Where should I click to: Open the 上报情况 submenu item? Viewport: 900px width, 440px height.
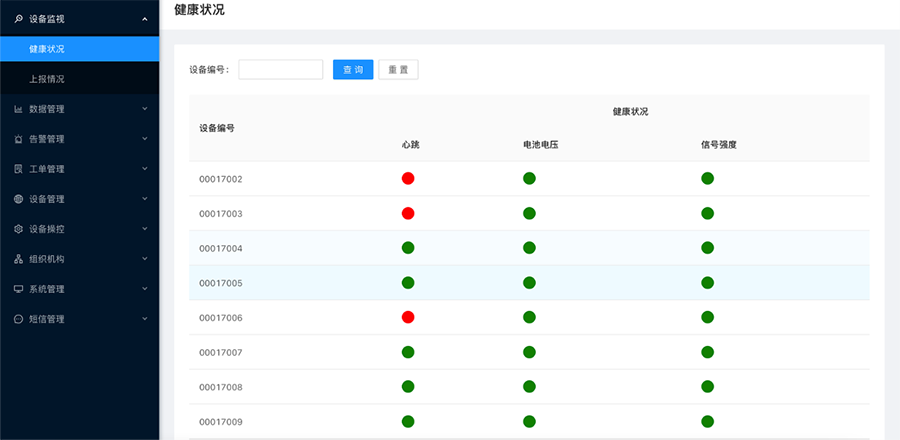79,79
